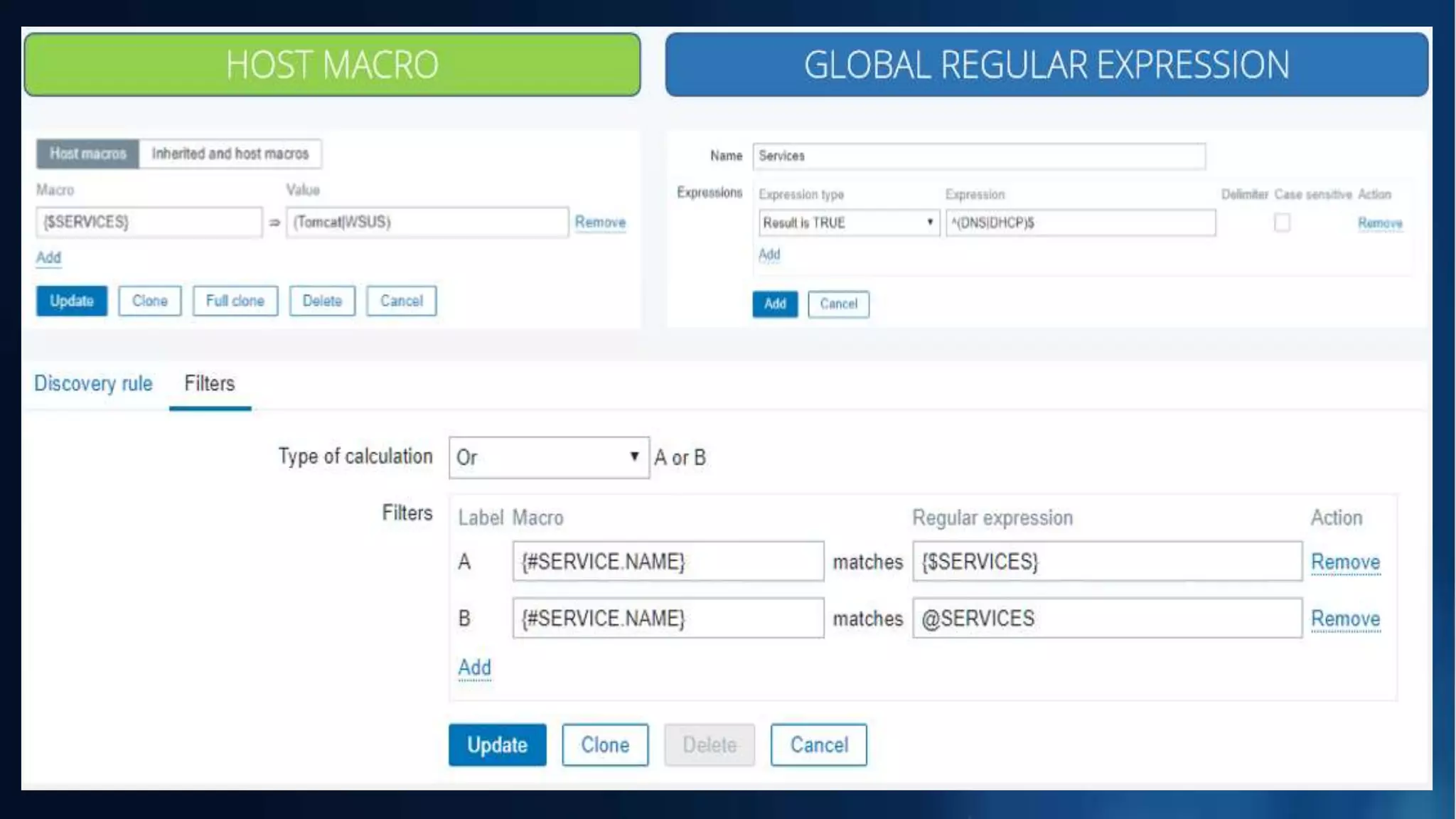Open the Discovery rule tab

93,384
